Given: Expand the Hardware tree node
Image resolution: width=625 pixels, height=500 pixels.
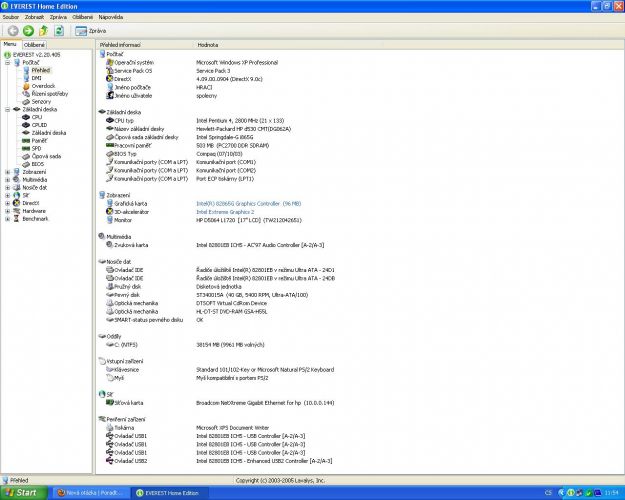Looking at the screenshot, I should [x=7, y=211].
